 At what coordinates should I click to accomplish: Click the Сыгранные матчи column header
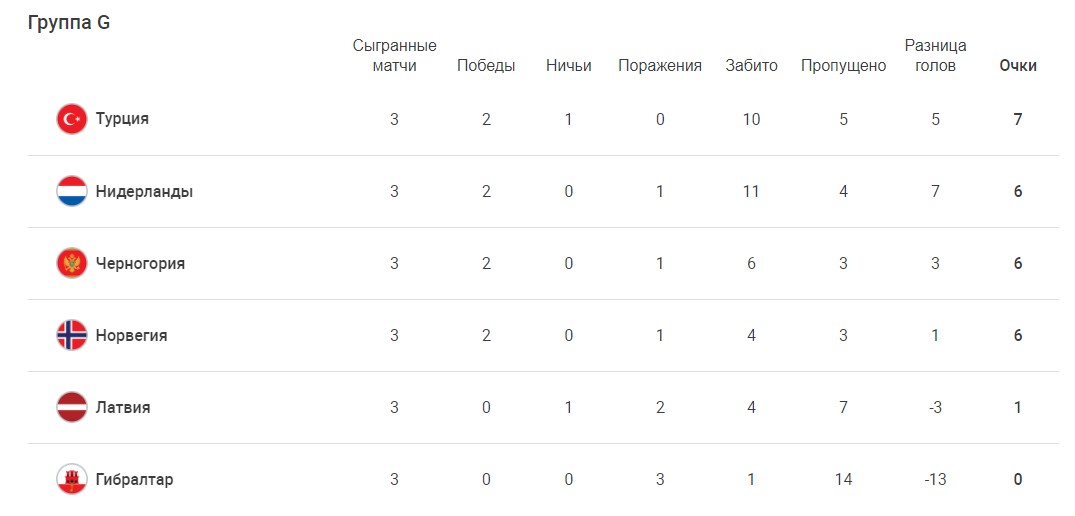point(394,56)
